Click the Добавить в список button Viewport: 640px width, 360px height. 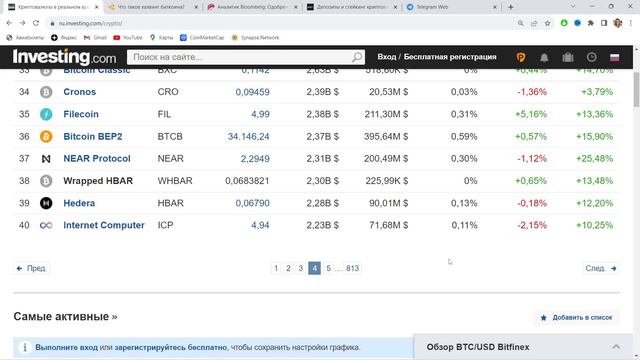point(576,318)
